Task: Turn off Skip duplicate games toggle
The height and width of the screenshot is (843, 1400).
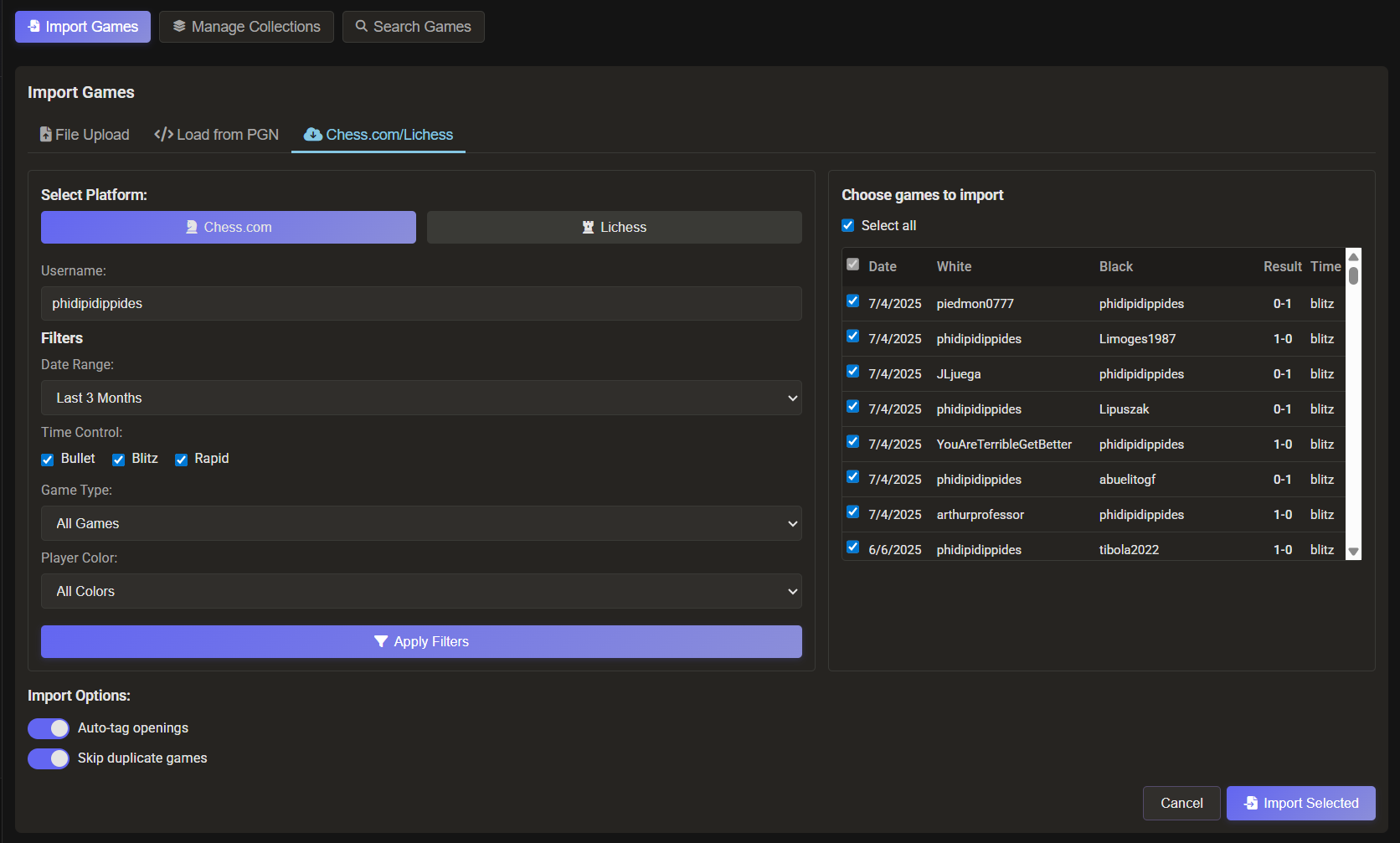Action: pyautogui.click(x=49, y=758)
